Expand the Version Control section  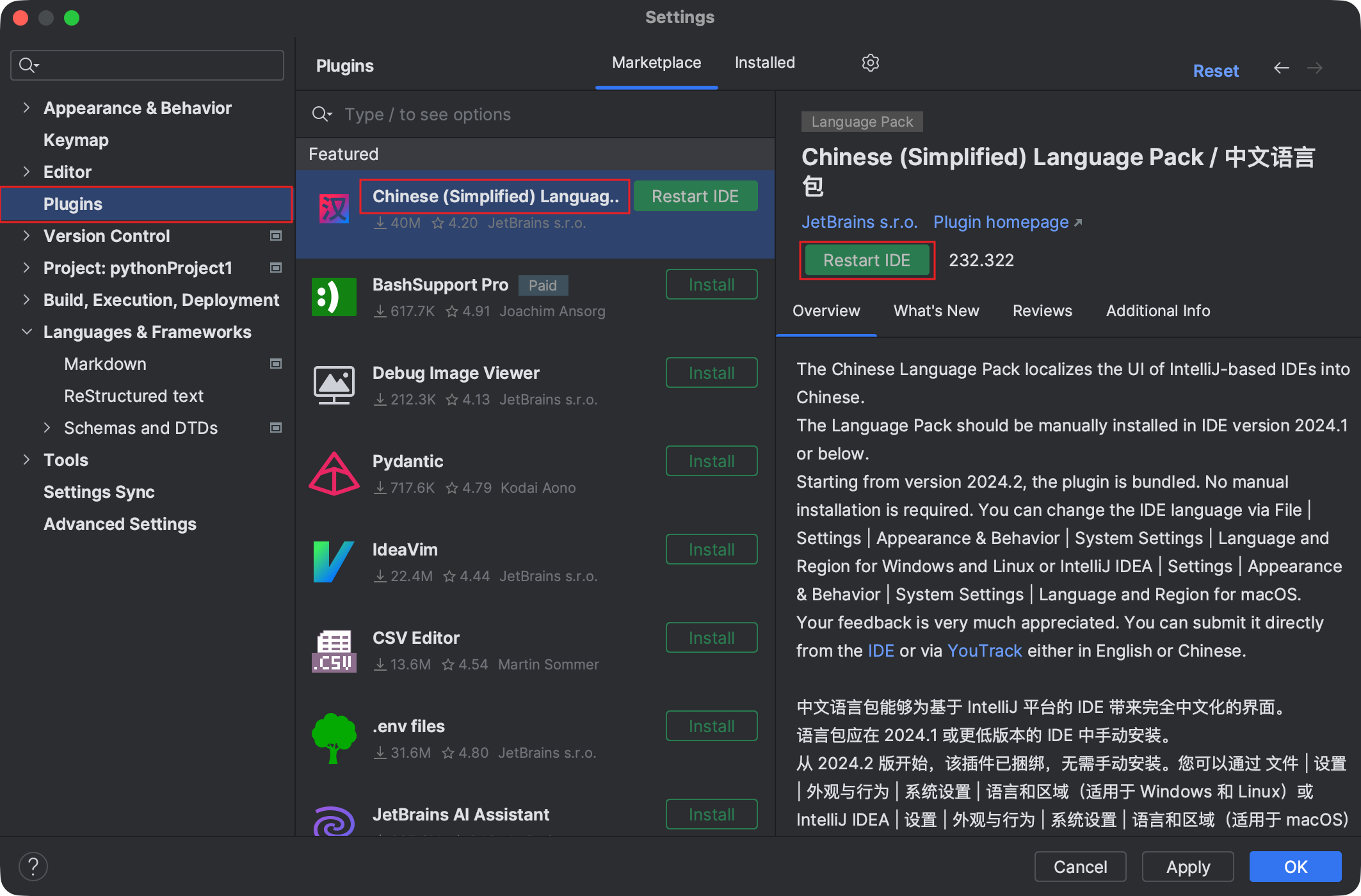tap(26, 236)
